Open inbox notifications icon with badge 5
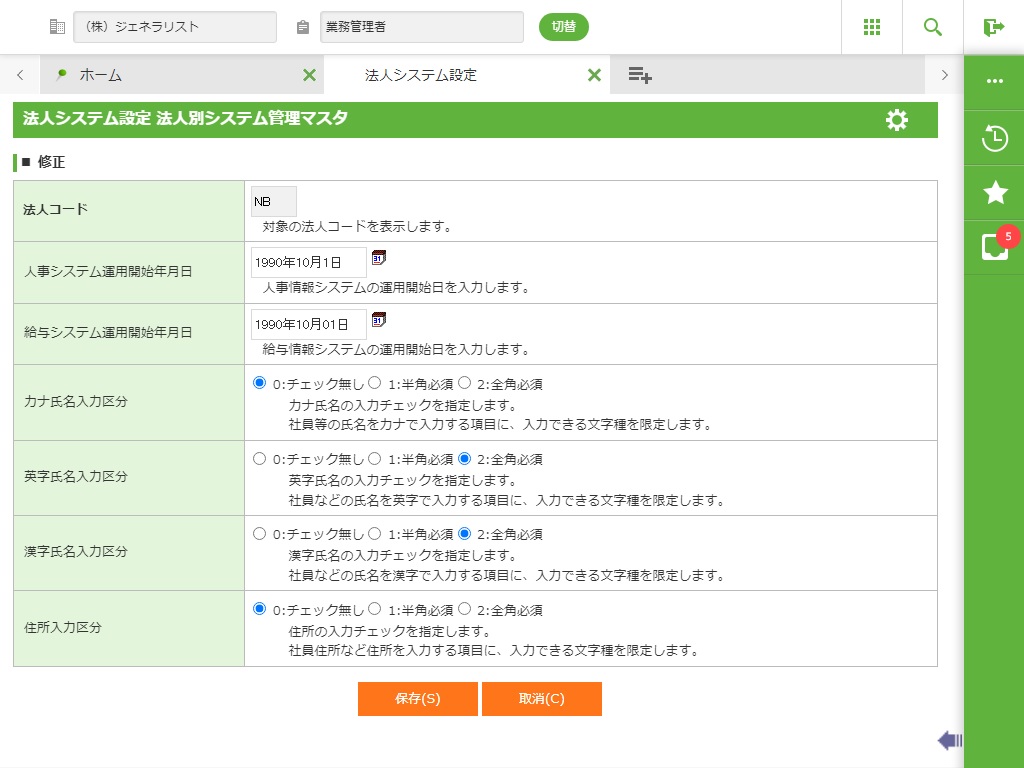1024x768 pixels. pyautogui.click(x=994, y=247)
